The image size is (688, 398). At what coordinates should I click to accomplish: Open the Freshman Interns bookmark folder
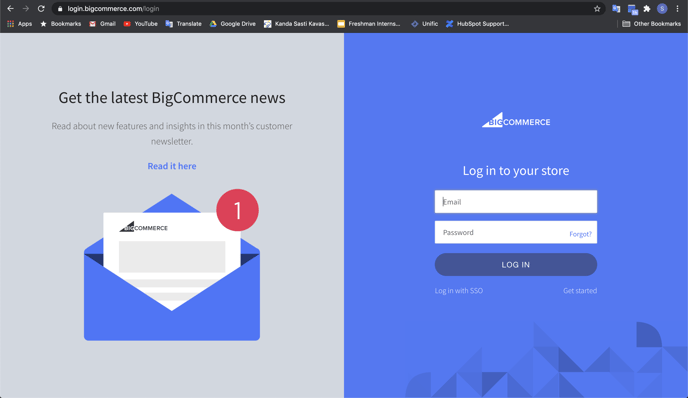(x=369, y=24)
